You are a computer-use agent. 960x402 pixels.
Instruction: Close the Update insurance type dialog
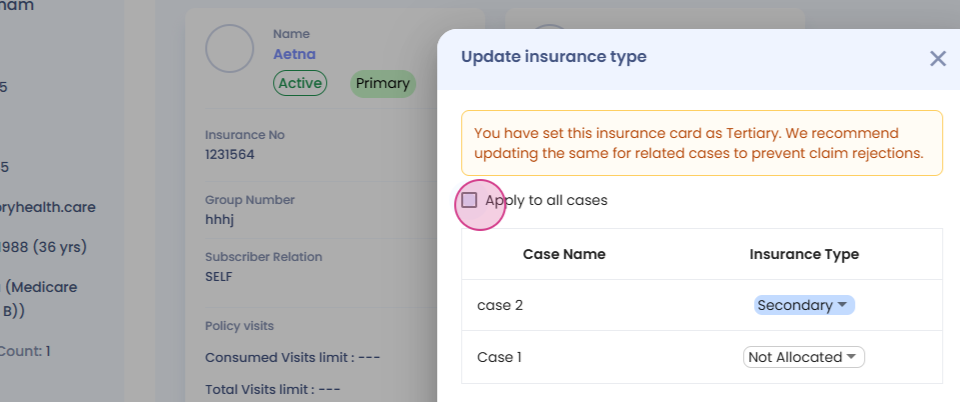pyautogui.click(x=937, y=58)
